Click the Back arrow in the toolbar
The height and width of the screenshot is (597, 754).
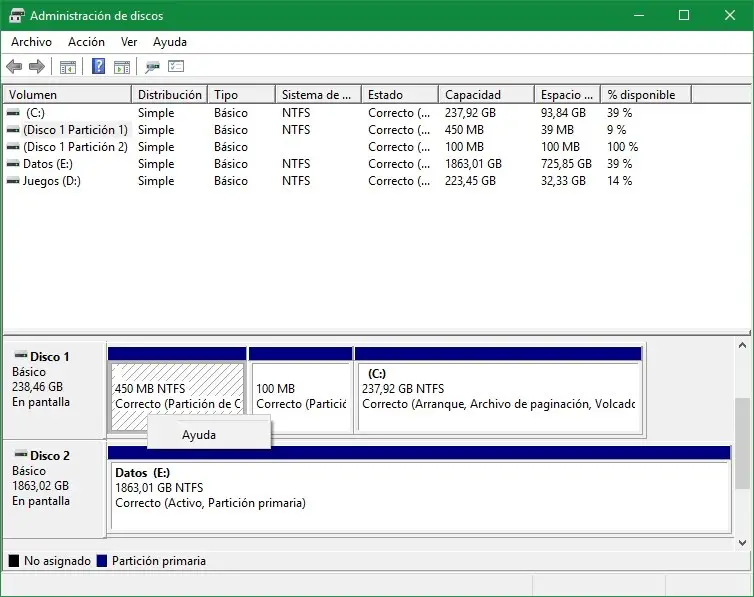point(14,67)
